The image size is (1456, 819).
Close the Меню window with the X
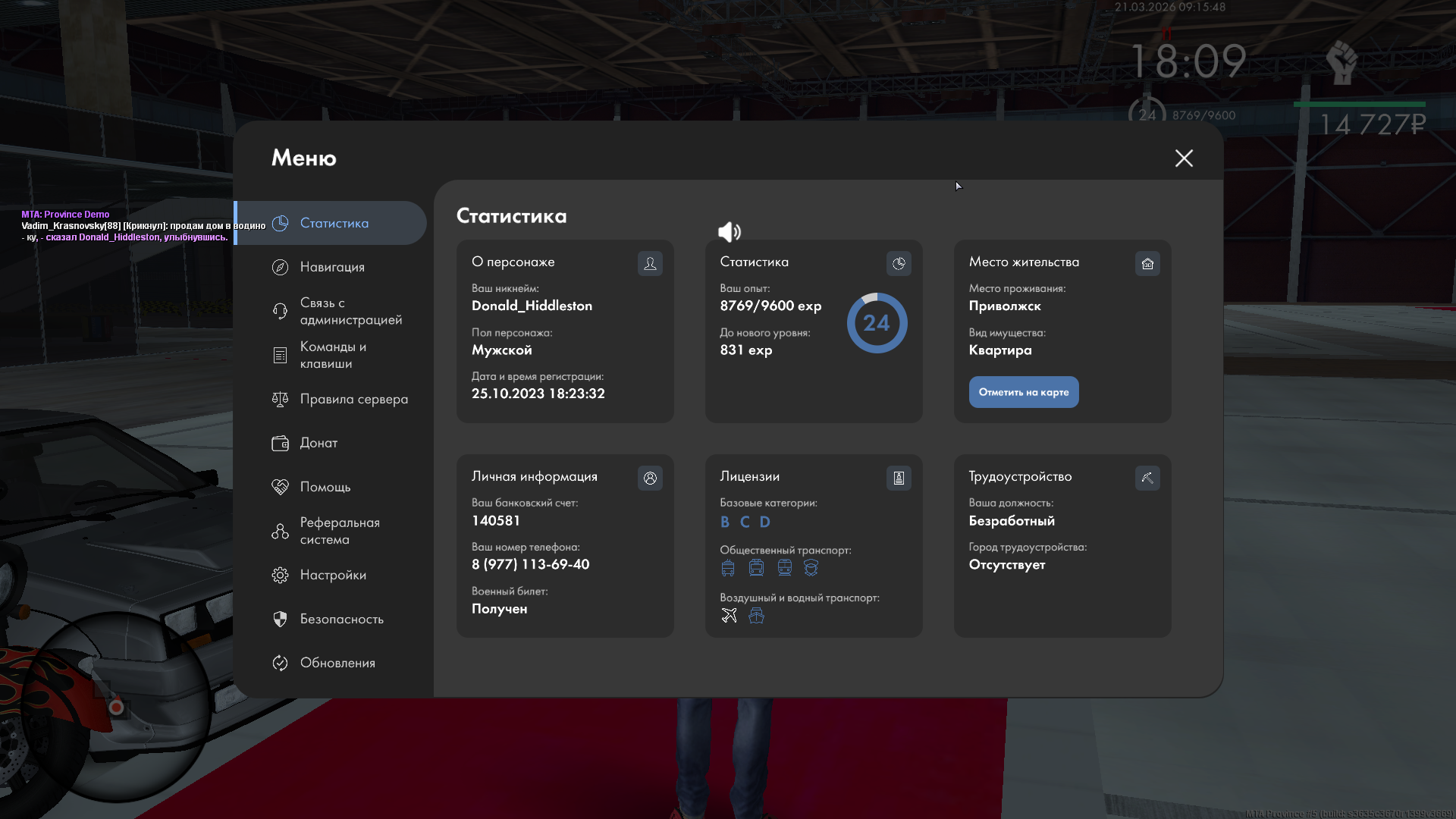pyautogui.click(x=1184, y=158)
